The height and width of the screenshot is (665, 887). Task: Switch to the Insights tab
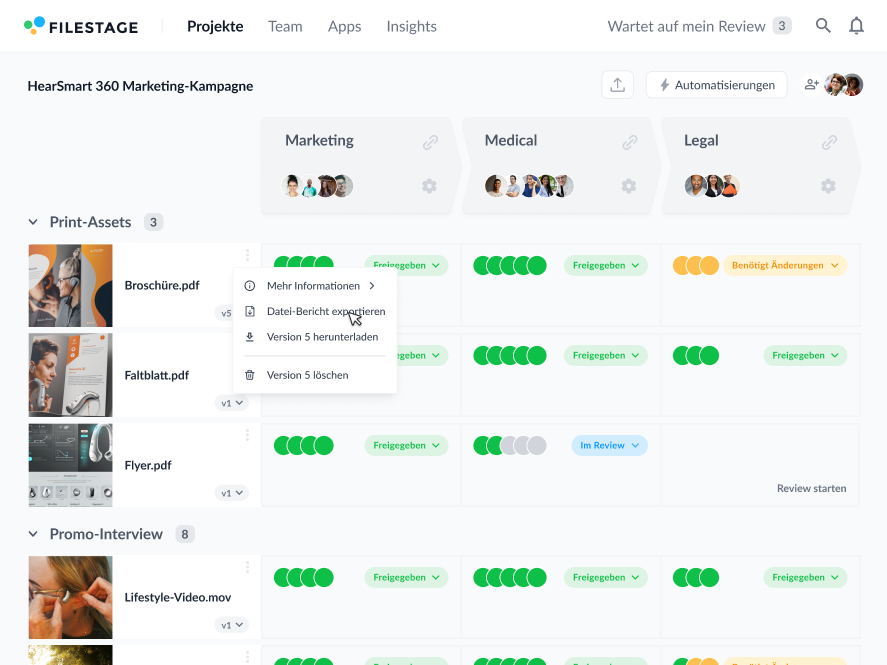tap(411, 26)
